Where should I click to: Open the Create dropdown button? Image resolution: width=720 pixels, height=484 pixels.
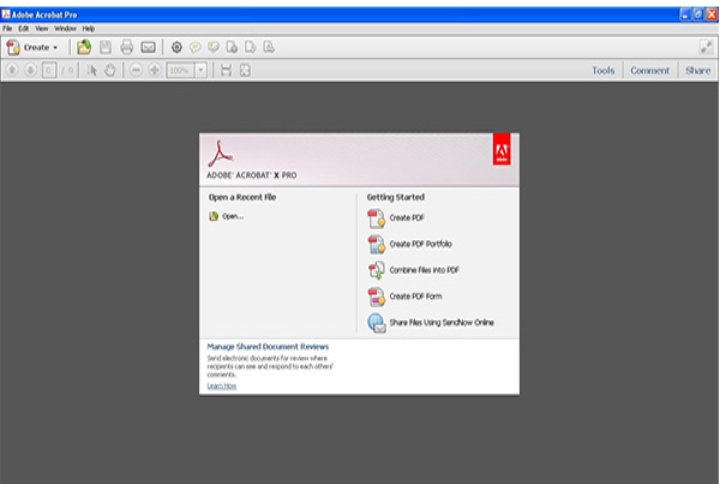click(32, 47)
